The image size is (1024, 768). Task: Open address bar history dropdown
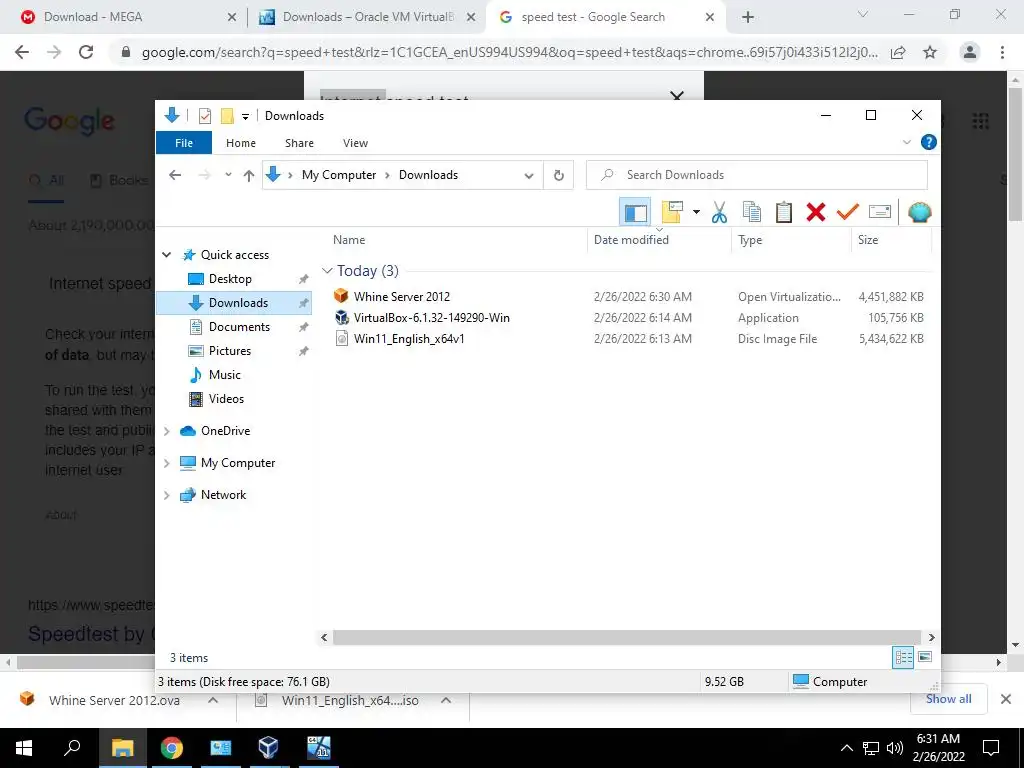(529, 175)
